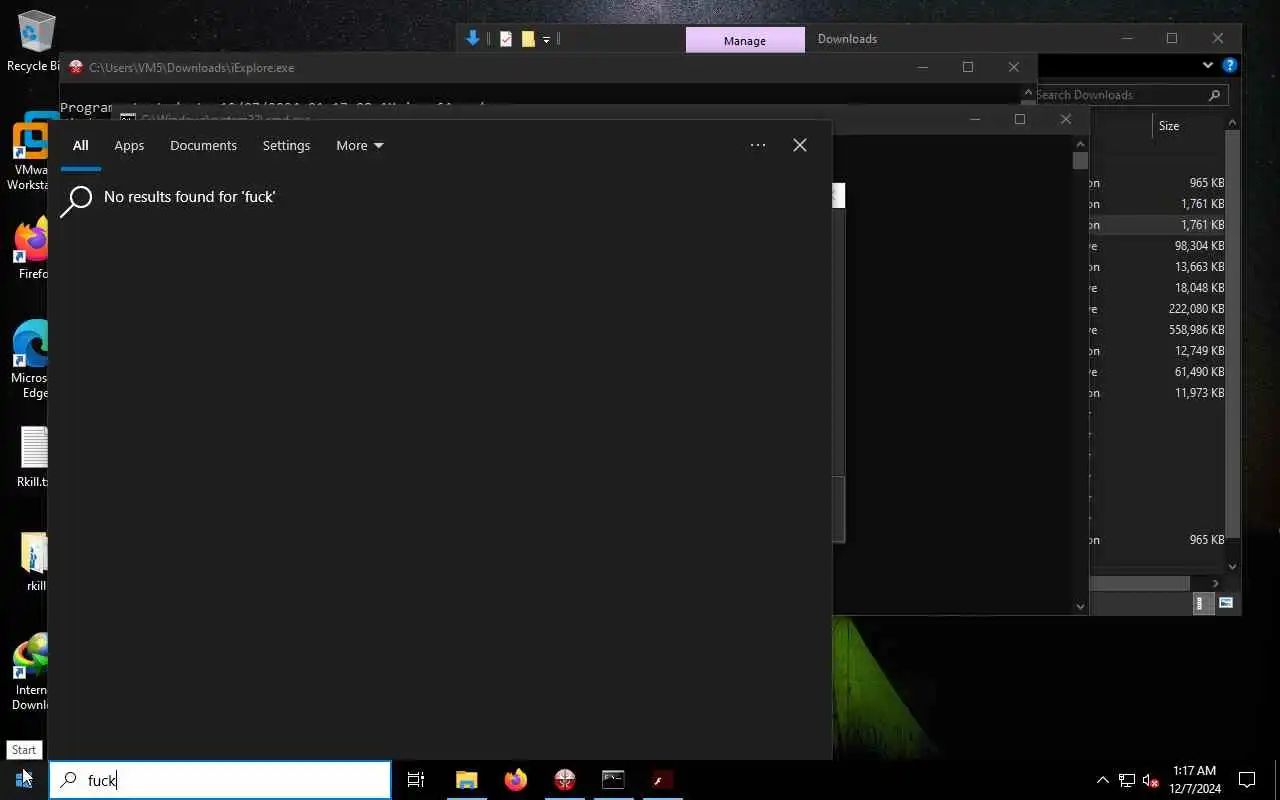Open the Action Center notifications icon
The width and height of the screenshot is (1280, 800).
coord(1247,780)
